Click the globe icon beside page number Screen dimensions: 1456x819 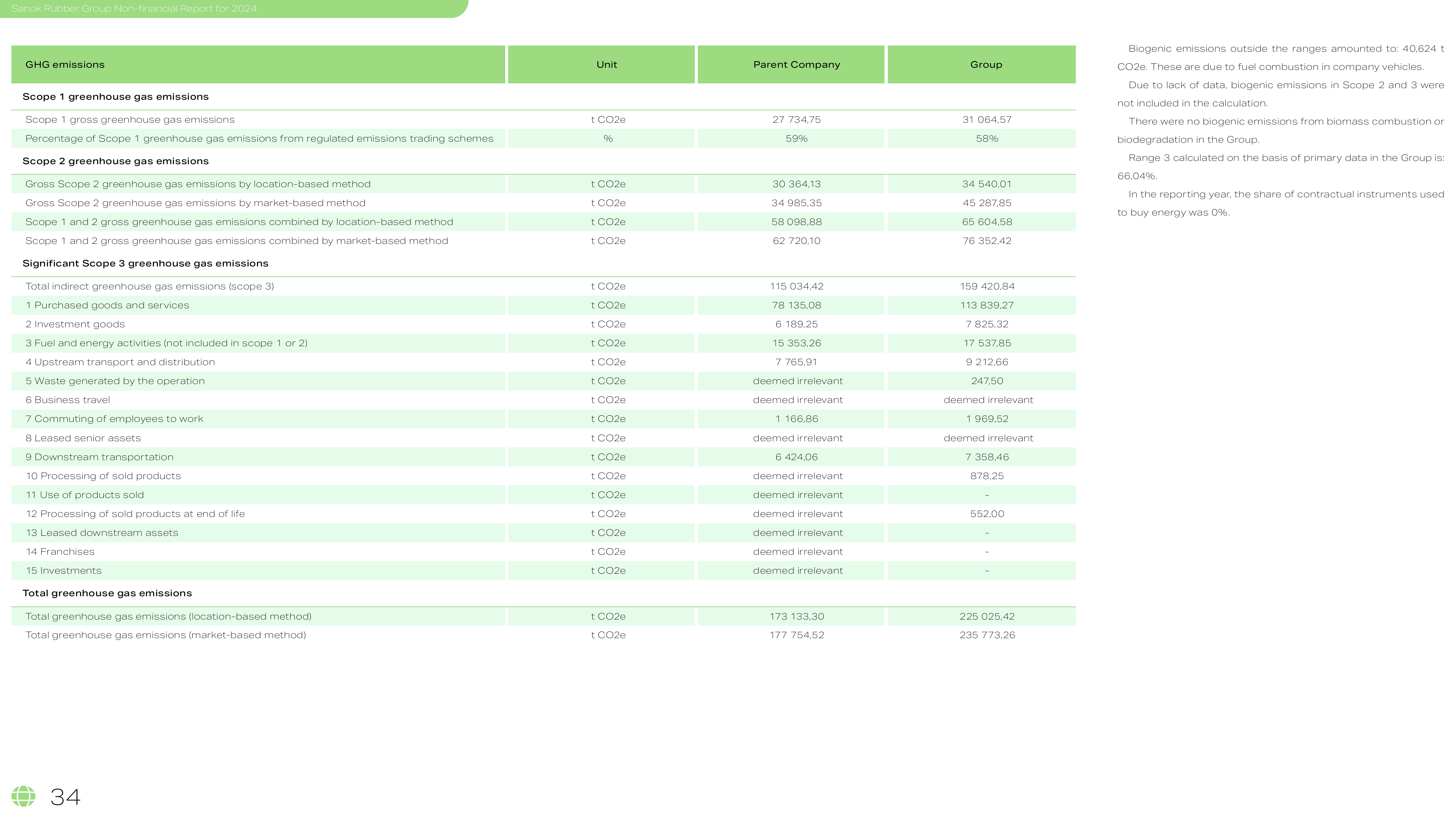point(23,796)
